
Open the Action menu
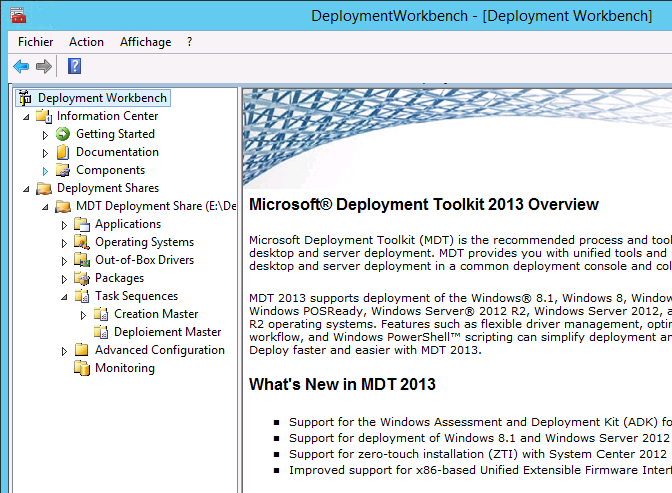pyautogui.click(x=86, y=42)
